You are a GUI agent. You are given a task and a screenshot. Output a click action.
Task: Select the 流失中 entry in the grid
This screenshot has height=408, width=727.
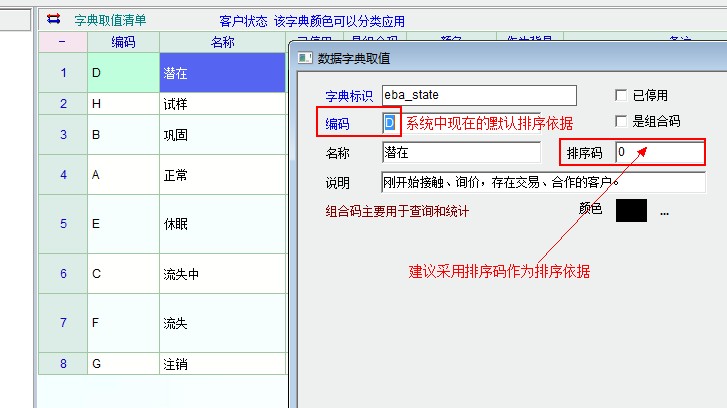click(x=222, y=273)
